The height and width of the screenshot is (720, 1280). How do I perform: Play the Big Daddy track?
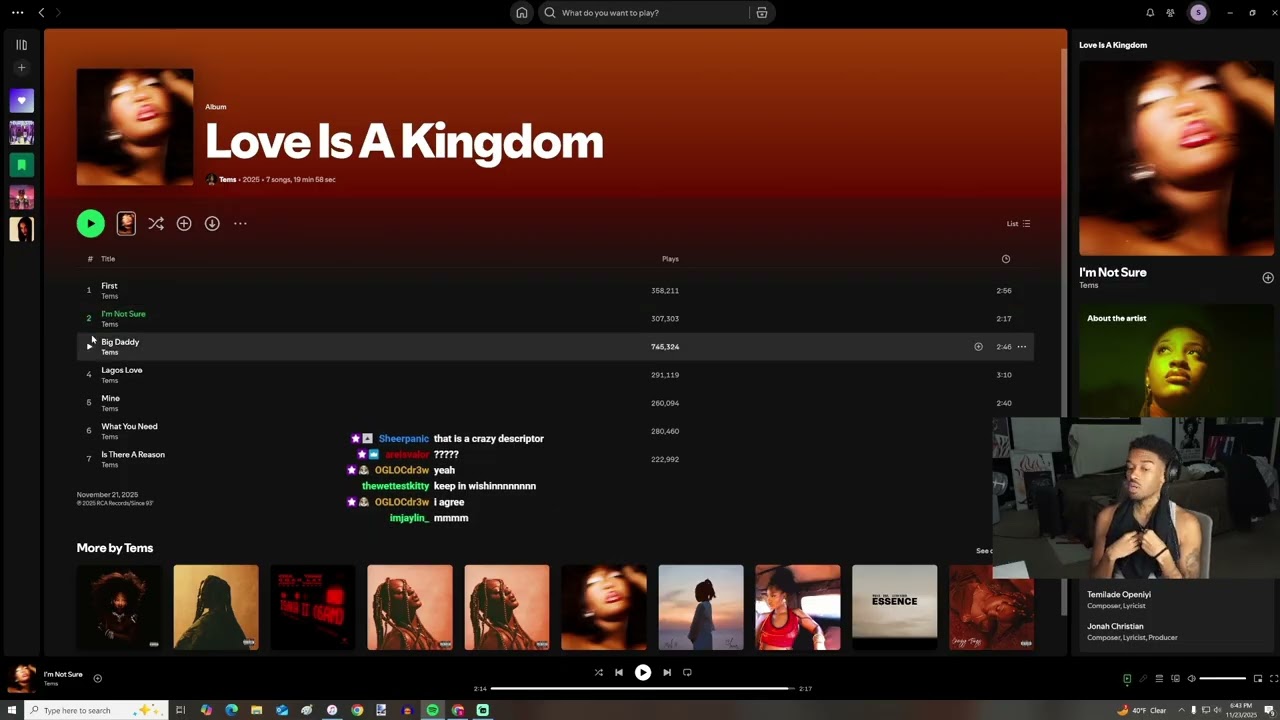coord(89,346)
